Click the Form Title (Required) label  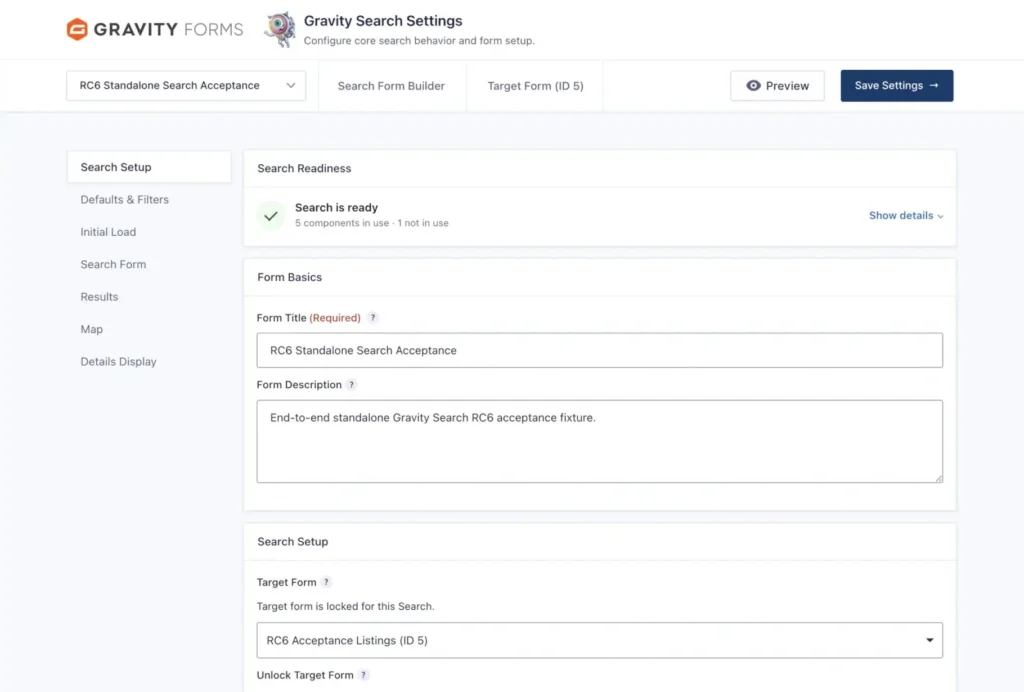[x=308, y=318]
